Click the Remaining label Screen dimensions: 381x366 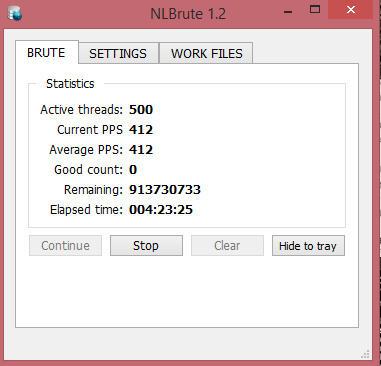point(93,190)
